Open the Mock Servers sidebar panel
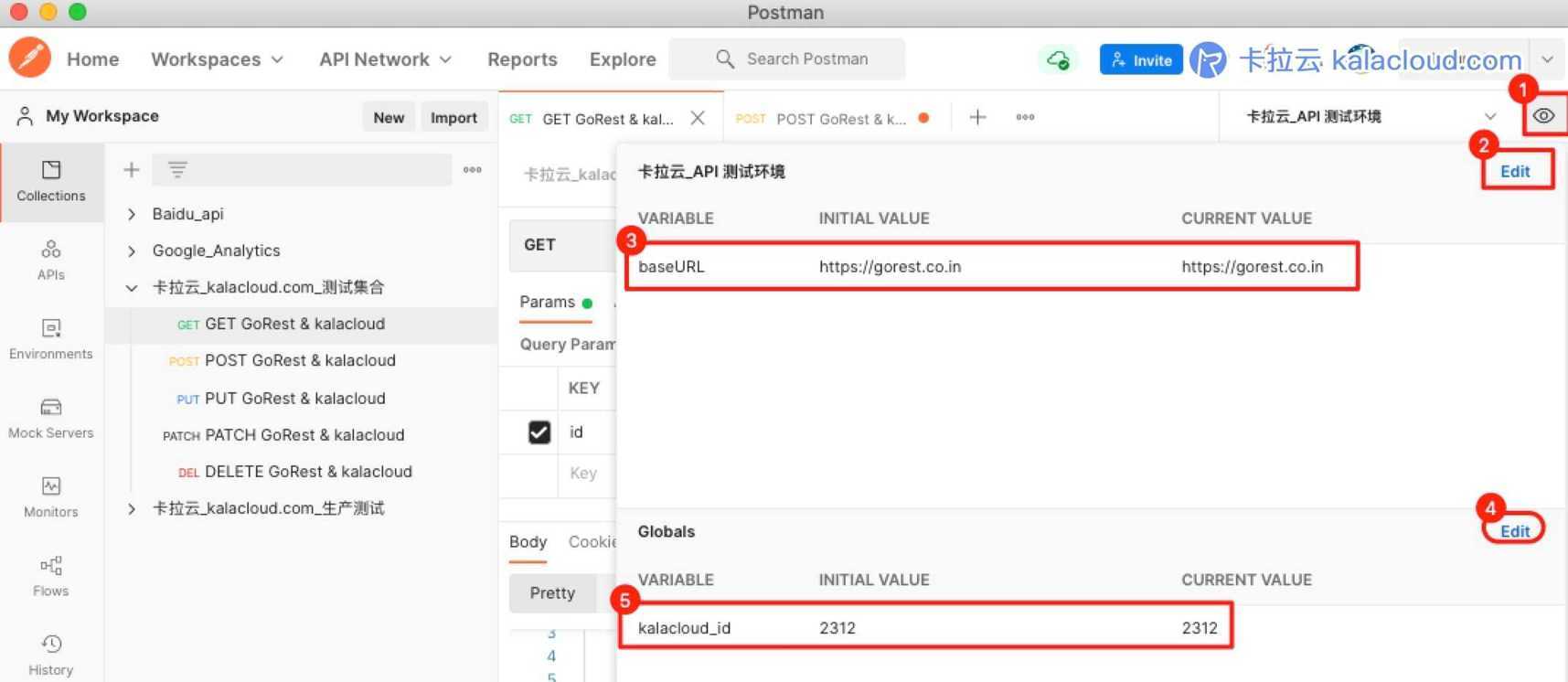The width and height of the screenshot is (1568, 682). coord(51,418)
